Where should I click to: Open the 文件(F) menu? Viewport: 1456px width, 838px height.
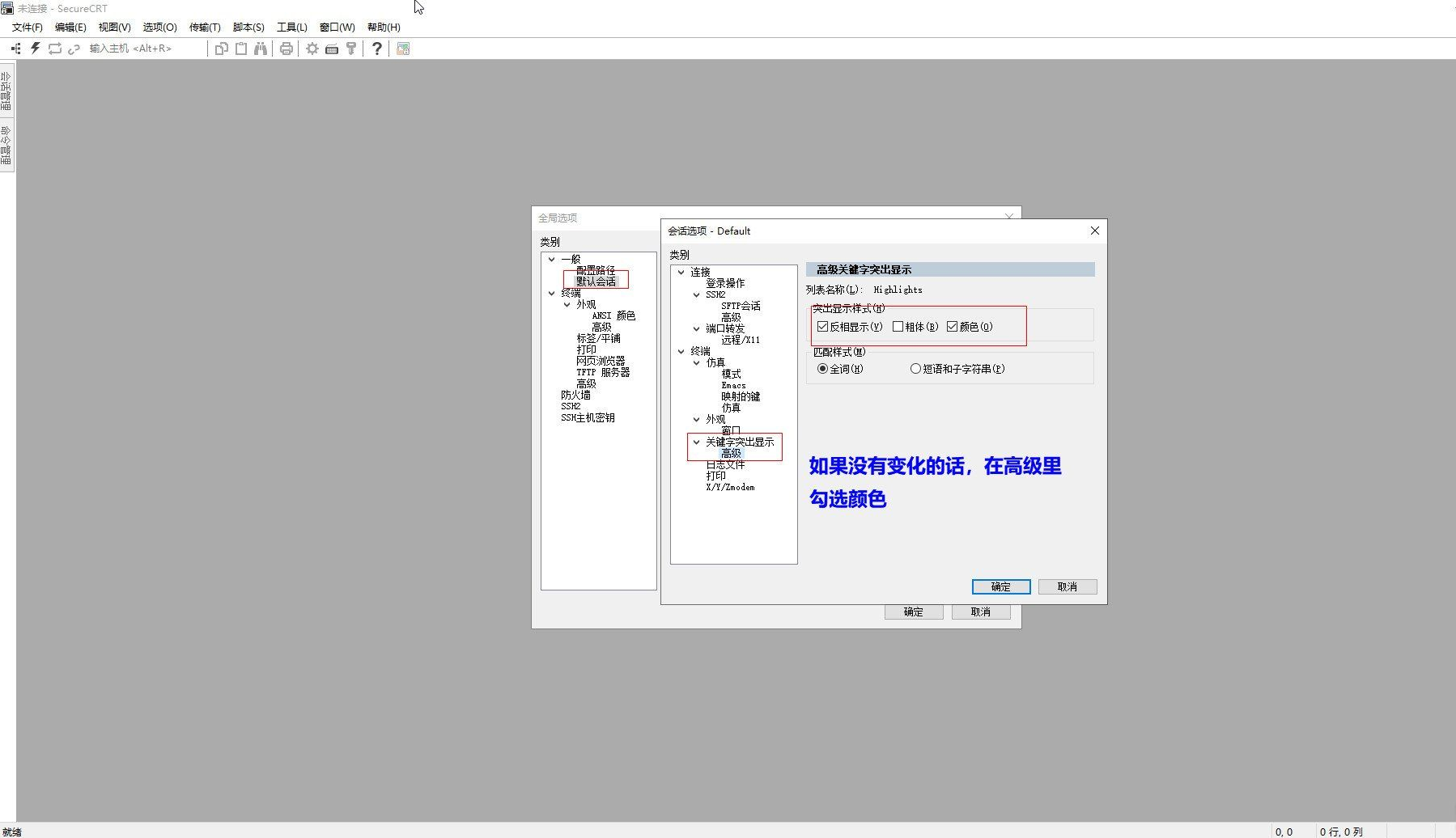pyautogui.click(x=28, y=27)
